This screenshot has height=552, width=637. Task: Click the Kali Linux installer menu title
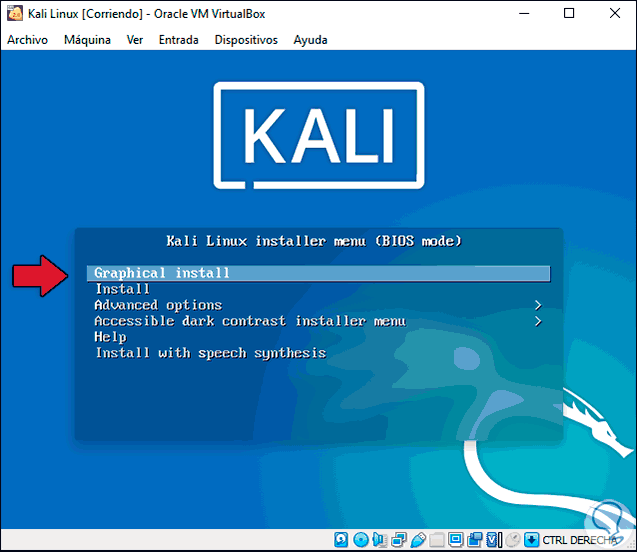pos(314,241)
